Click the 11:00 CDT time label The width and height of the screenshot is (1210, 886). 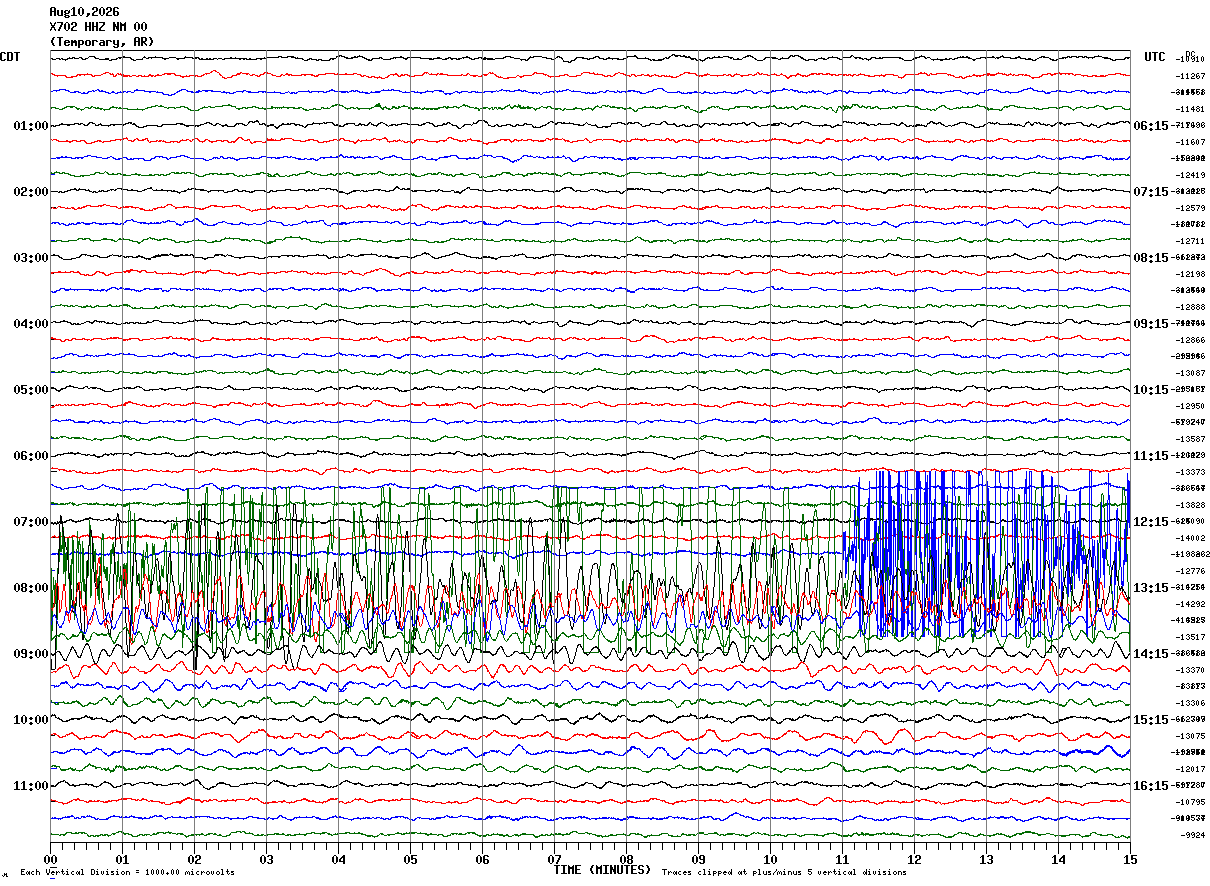click(31, 786)
